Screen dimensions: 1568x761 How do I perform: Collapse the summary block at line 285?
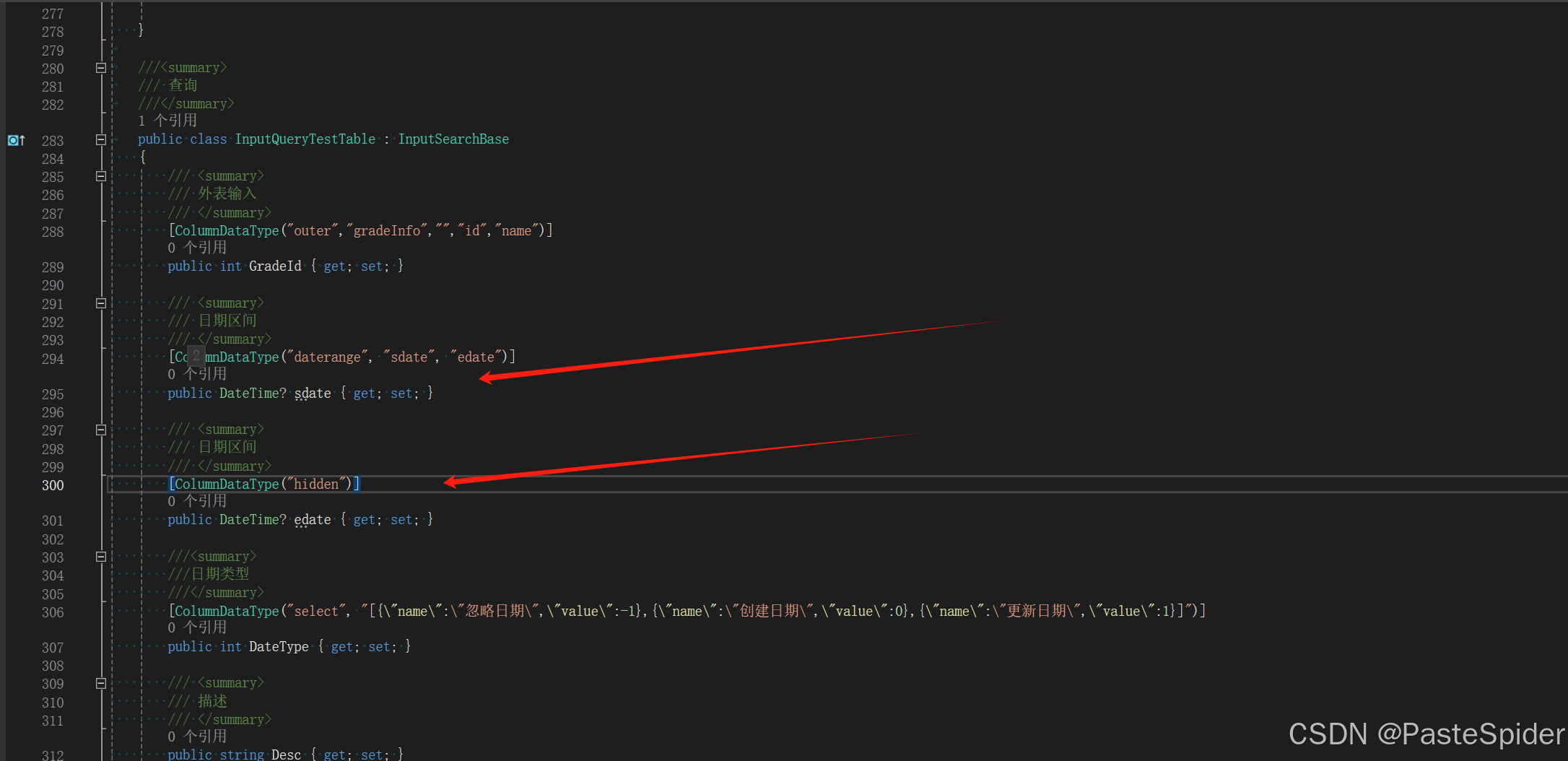[101, 176]
